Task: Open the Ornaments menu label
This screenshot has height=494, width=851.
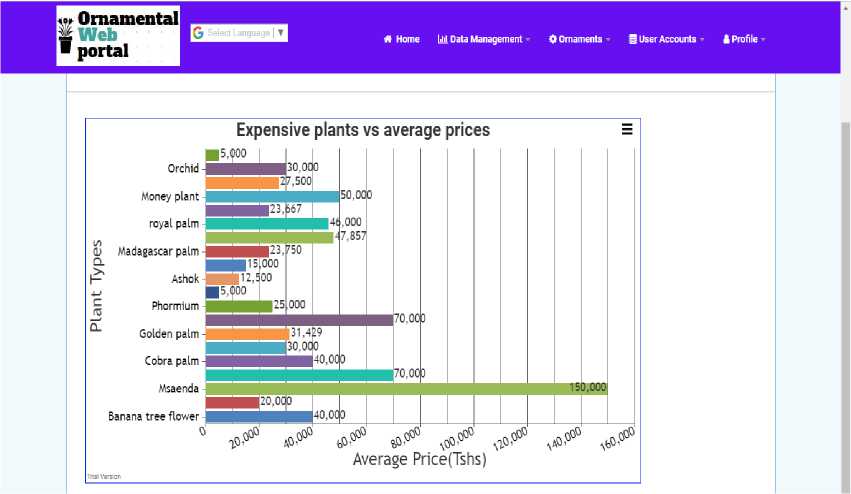Action: [581, 40]
